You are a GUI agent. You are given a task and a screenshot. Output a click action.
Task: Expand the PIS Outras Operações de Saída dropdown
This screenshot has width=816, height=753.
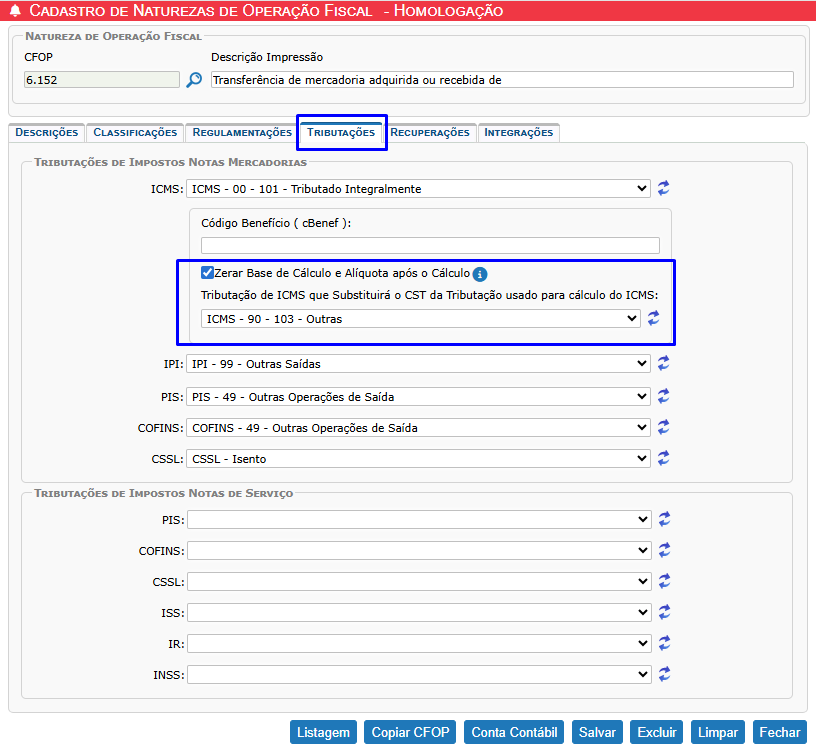[419, 396]
